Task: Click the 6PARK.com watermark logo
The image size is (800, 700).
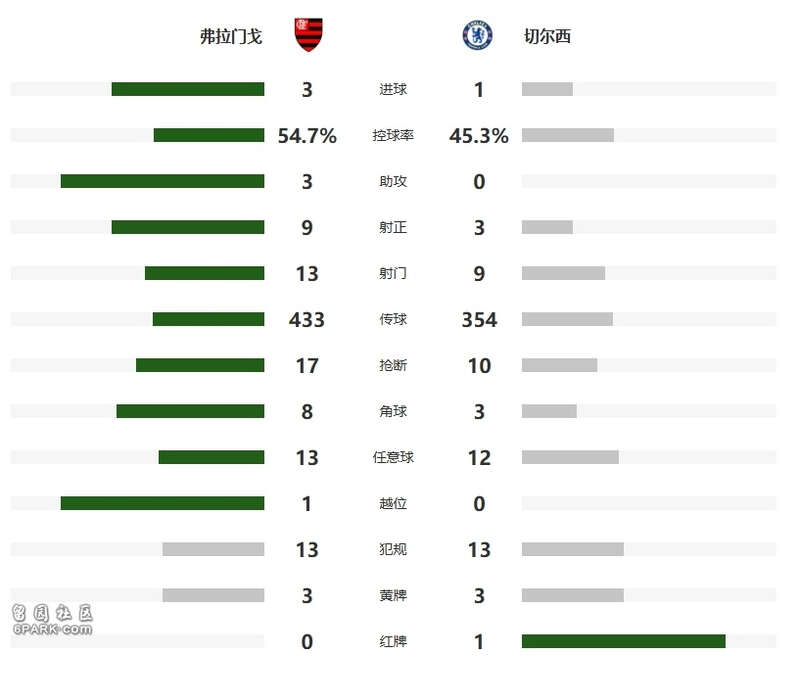Action: [52, 620]
